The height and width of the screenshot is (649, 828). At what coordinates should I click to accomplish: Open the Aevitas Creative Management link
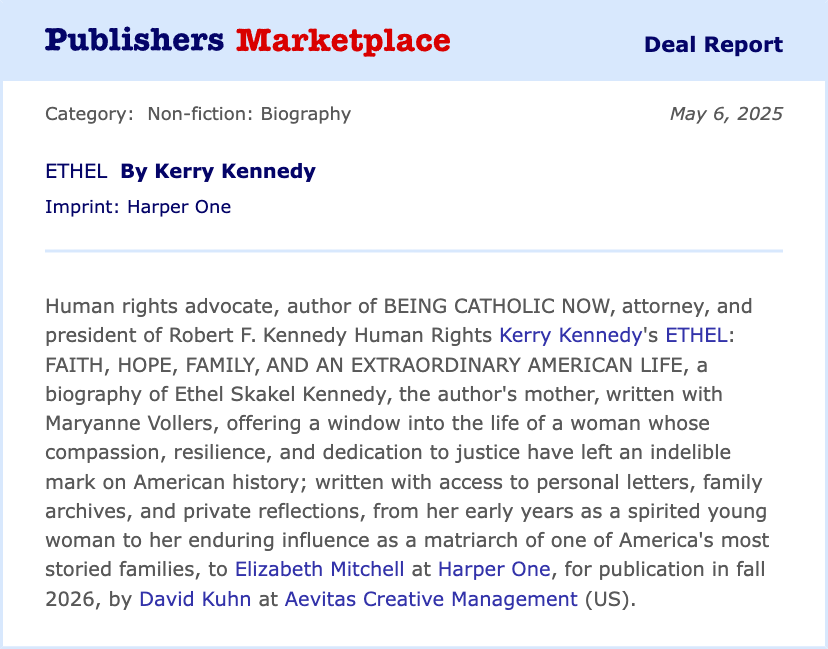tap(431, 599)
